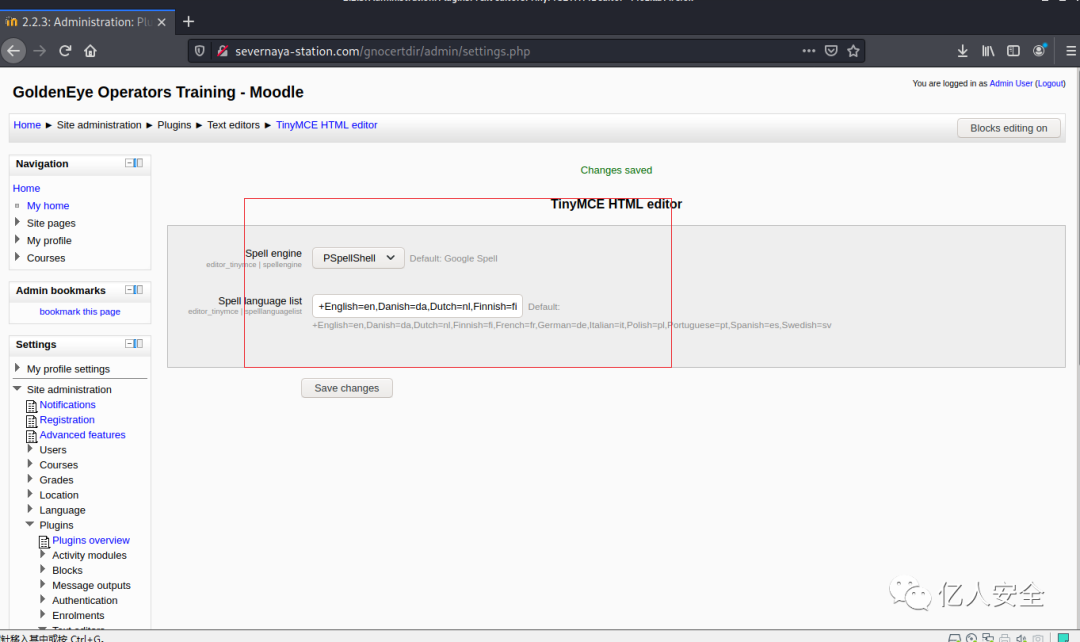Expand Site pages in Navigation

pos(17,222)
